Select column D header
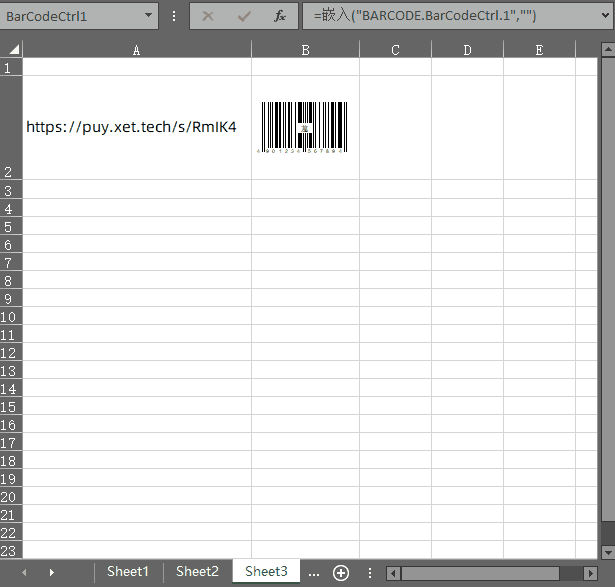Screen dimensions: 615x587 [x=467, y=50]
